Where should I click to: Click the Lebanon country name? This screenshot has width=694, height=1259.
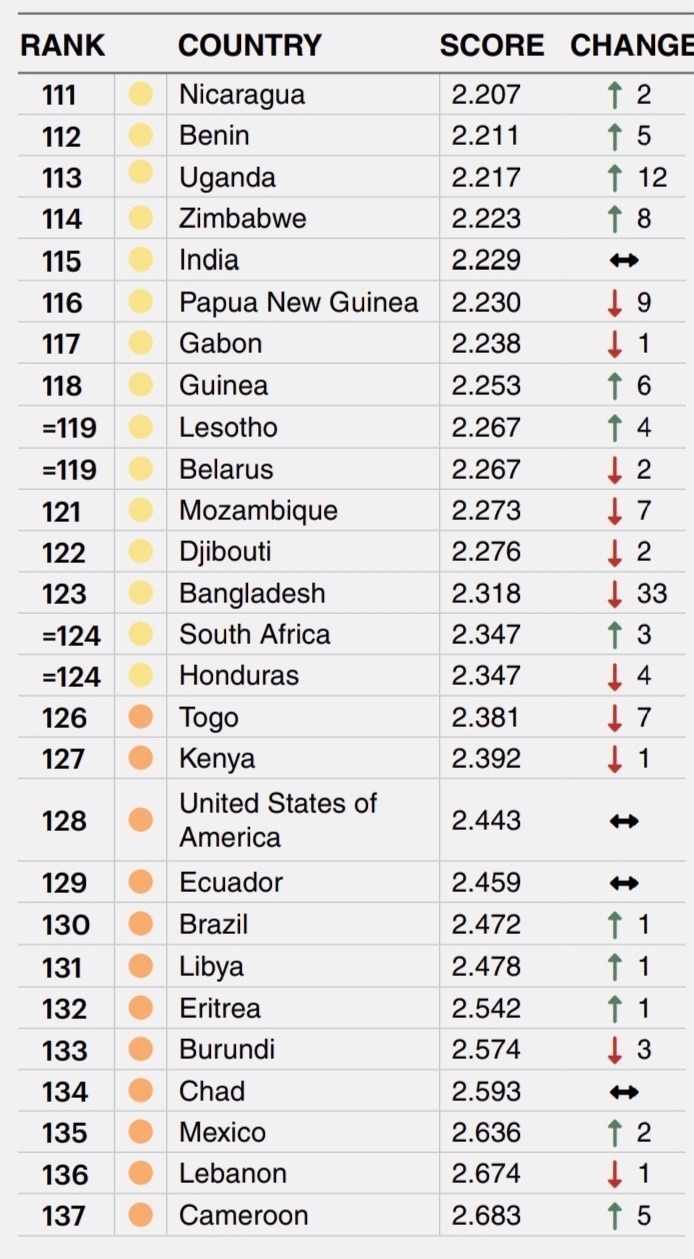tap(233, 1174)
